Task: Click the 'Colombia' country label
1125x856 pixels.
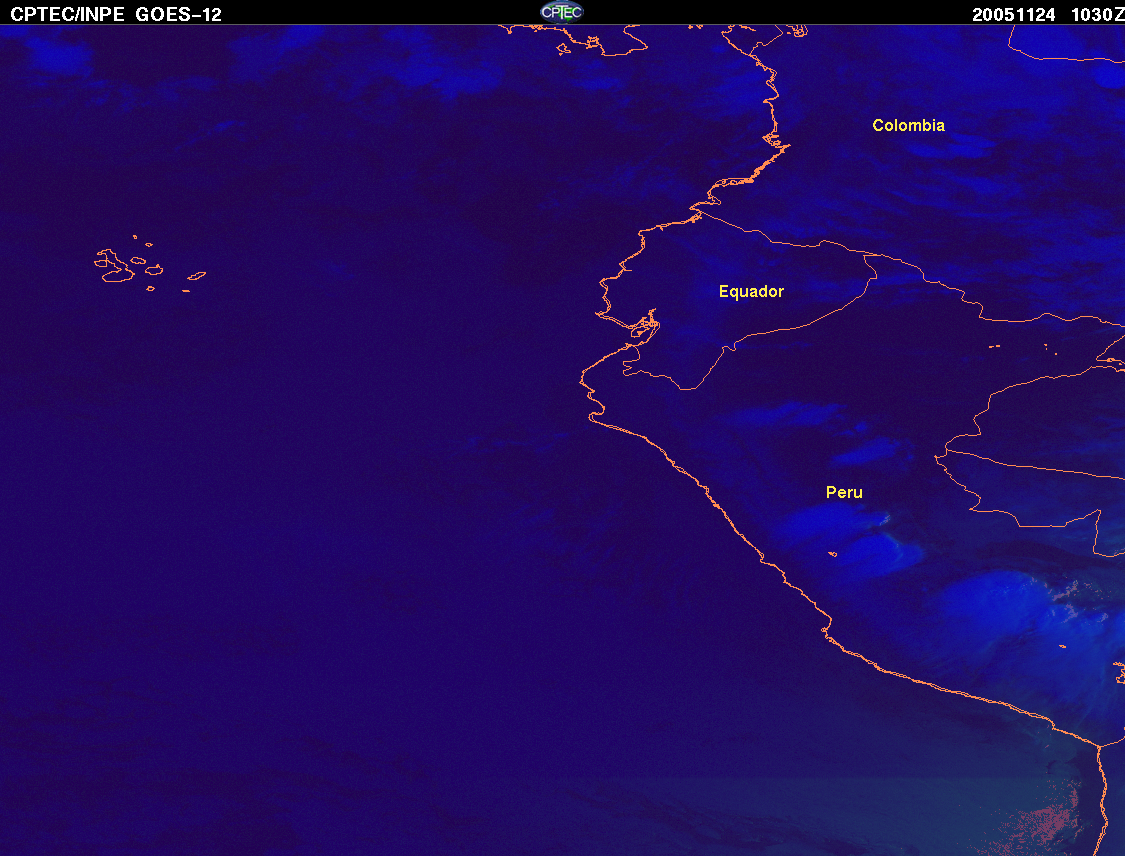Action: tap(908, 126)
